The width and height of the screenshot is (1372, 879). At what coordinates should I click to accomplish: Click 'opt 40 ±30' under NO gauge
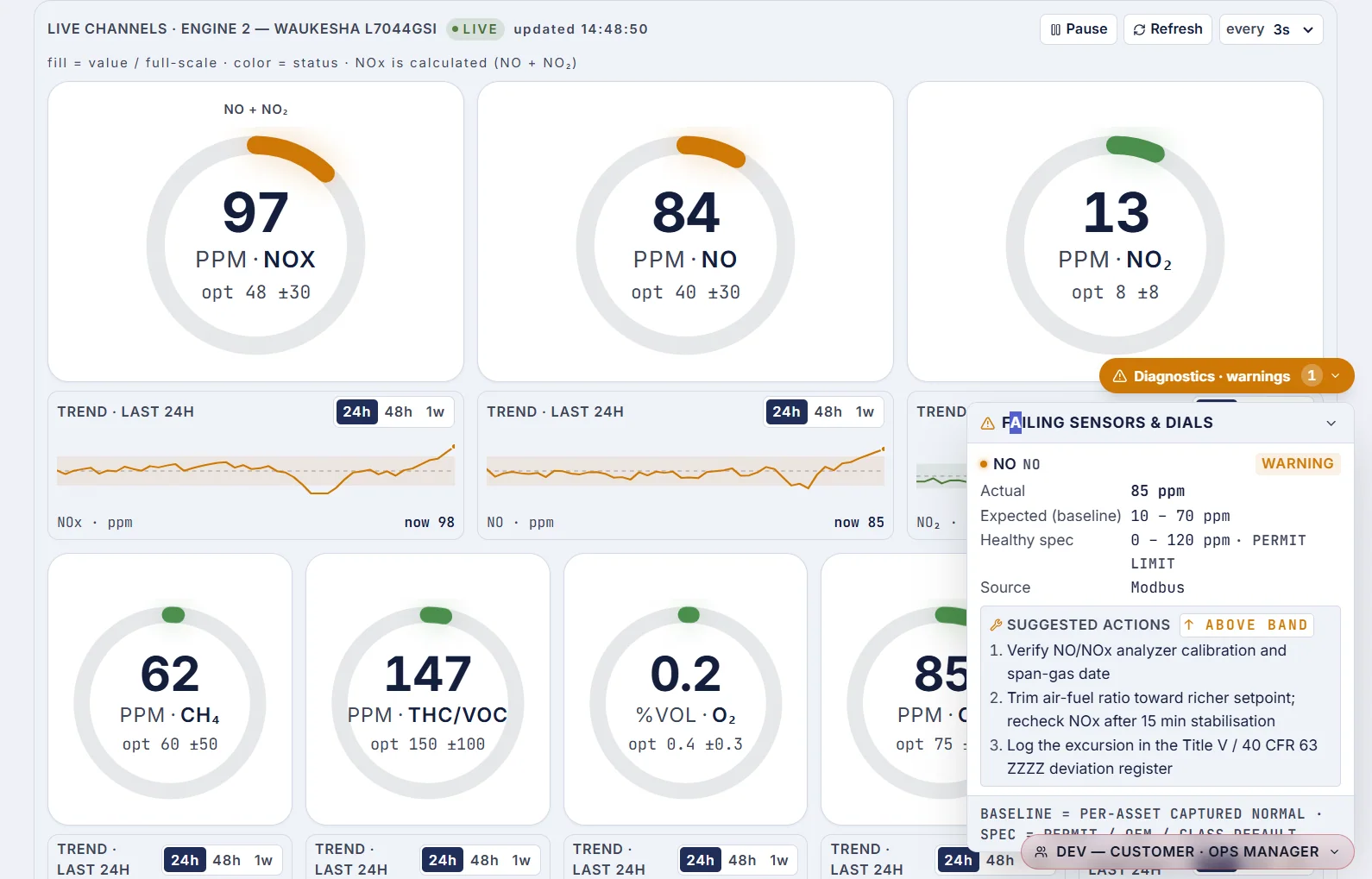pyautogui.click(x=685, y=292)
